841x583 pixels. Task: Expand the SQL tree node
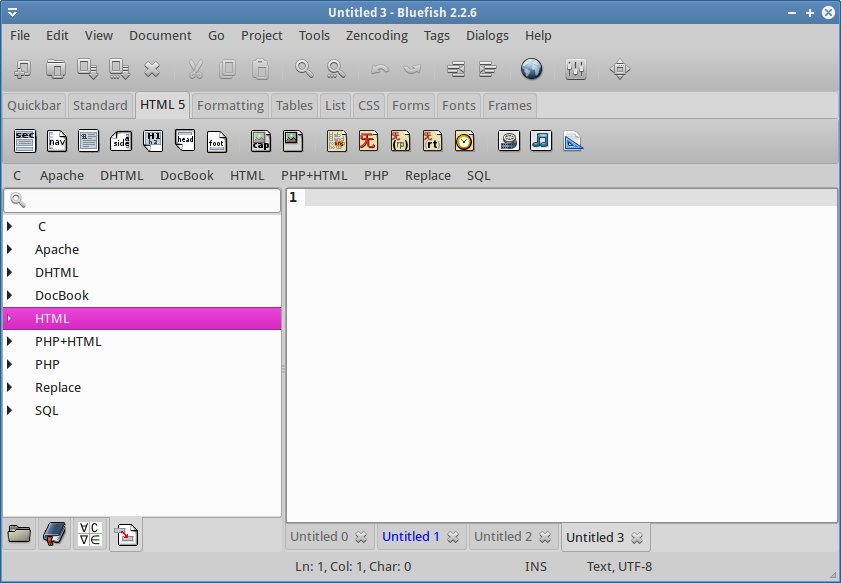pyautogui.click(x=10, y=410)
